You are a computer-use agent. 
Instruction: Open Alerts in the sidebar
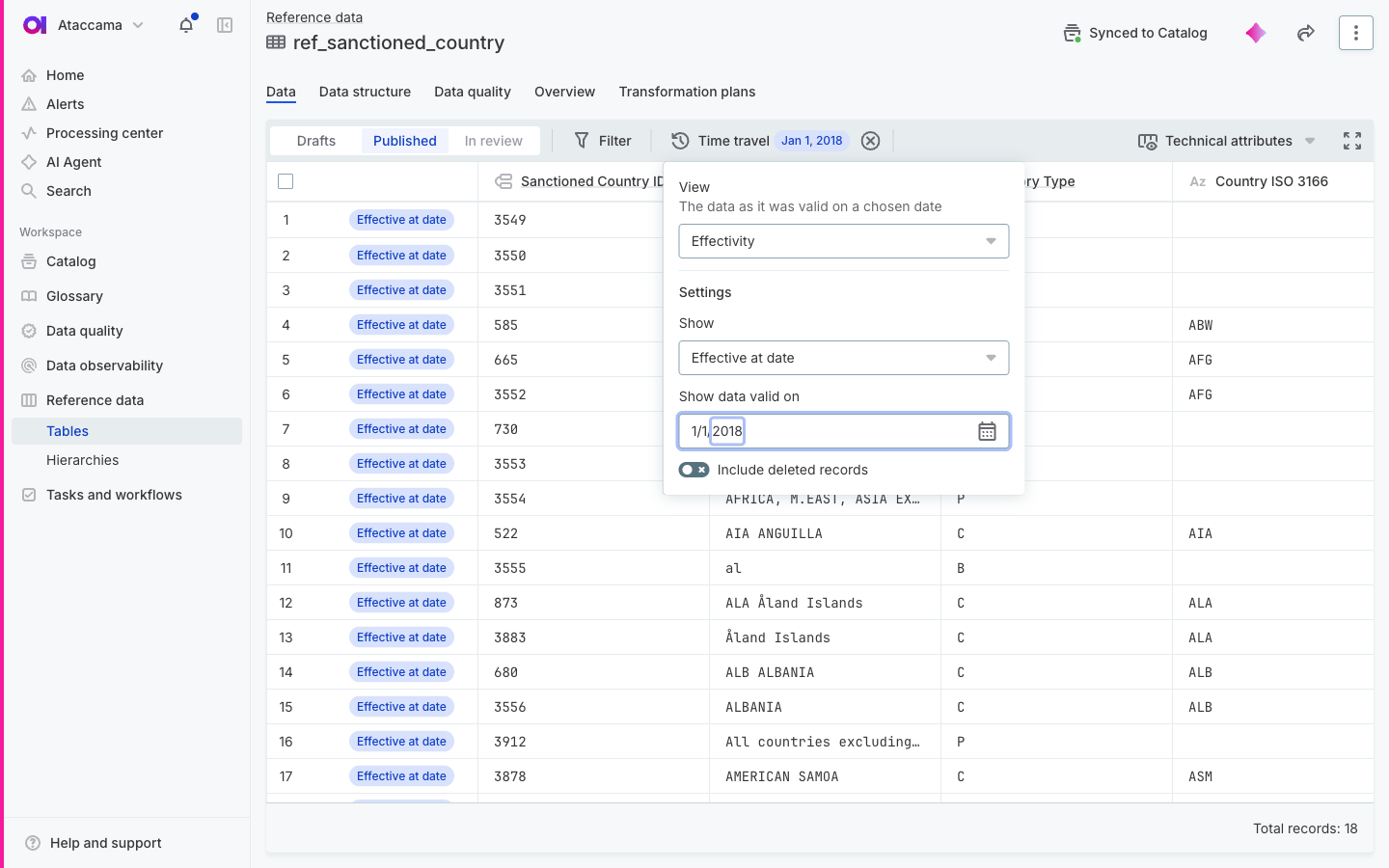(66, 104)
